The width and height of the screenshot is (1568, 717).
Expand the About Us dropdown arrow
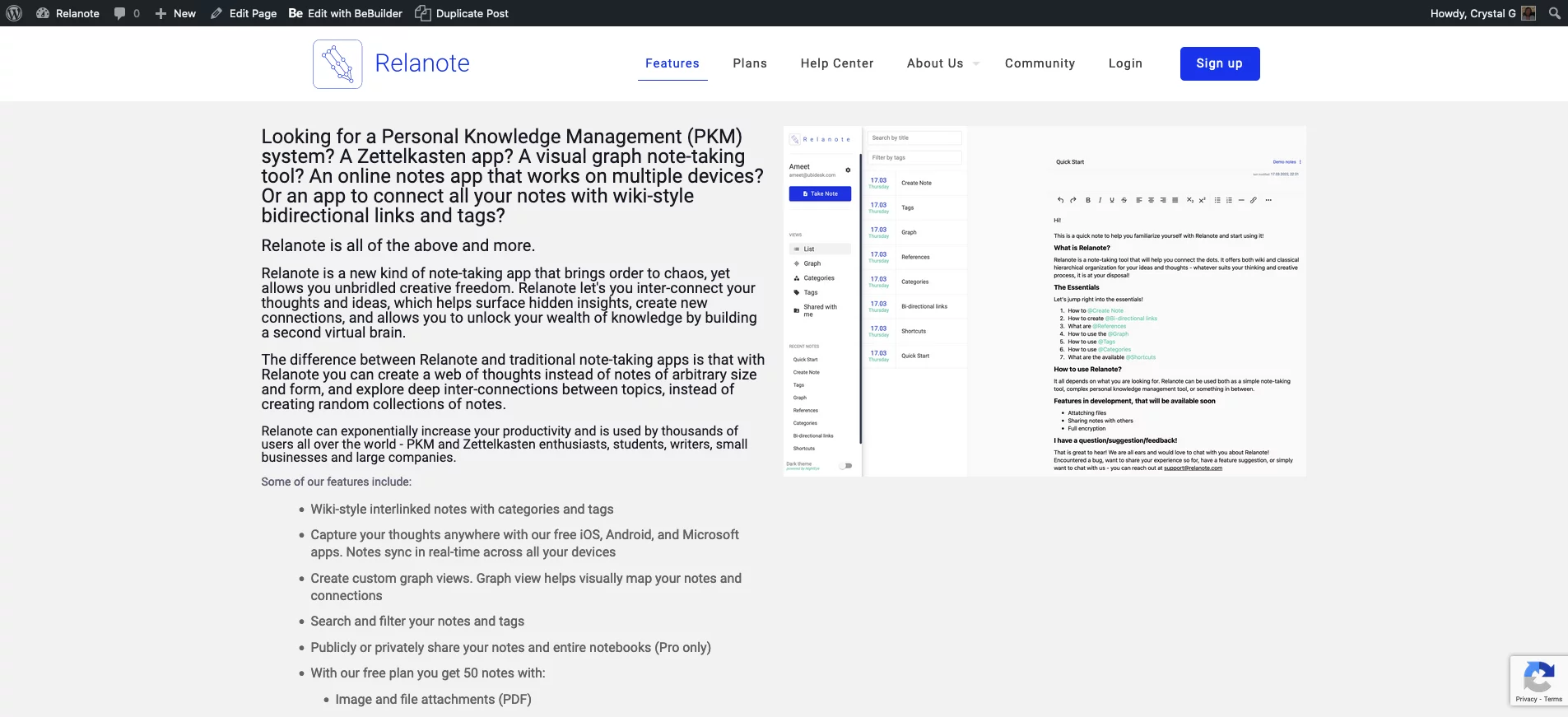point(976,63)
